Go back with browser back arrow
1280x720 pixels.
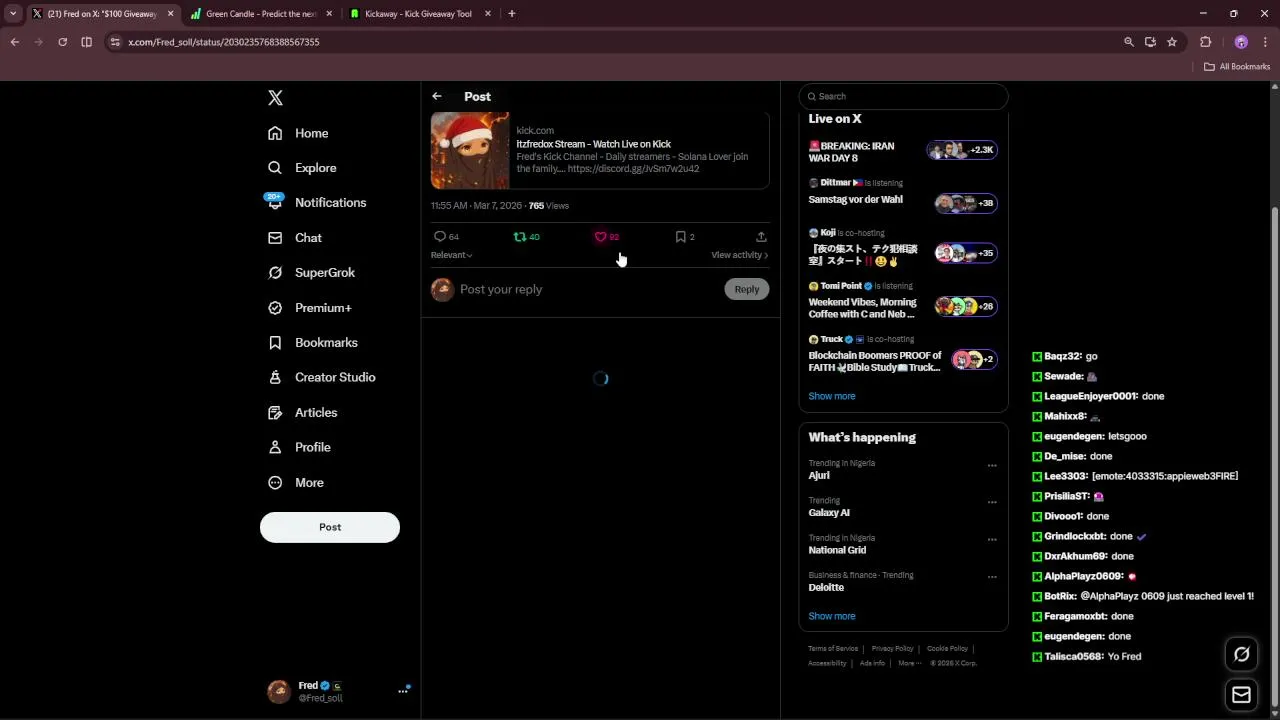[x=14, y=42]
